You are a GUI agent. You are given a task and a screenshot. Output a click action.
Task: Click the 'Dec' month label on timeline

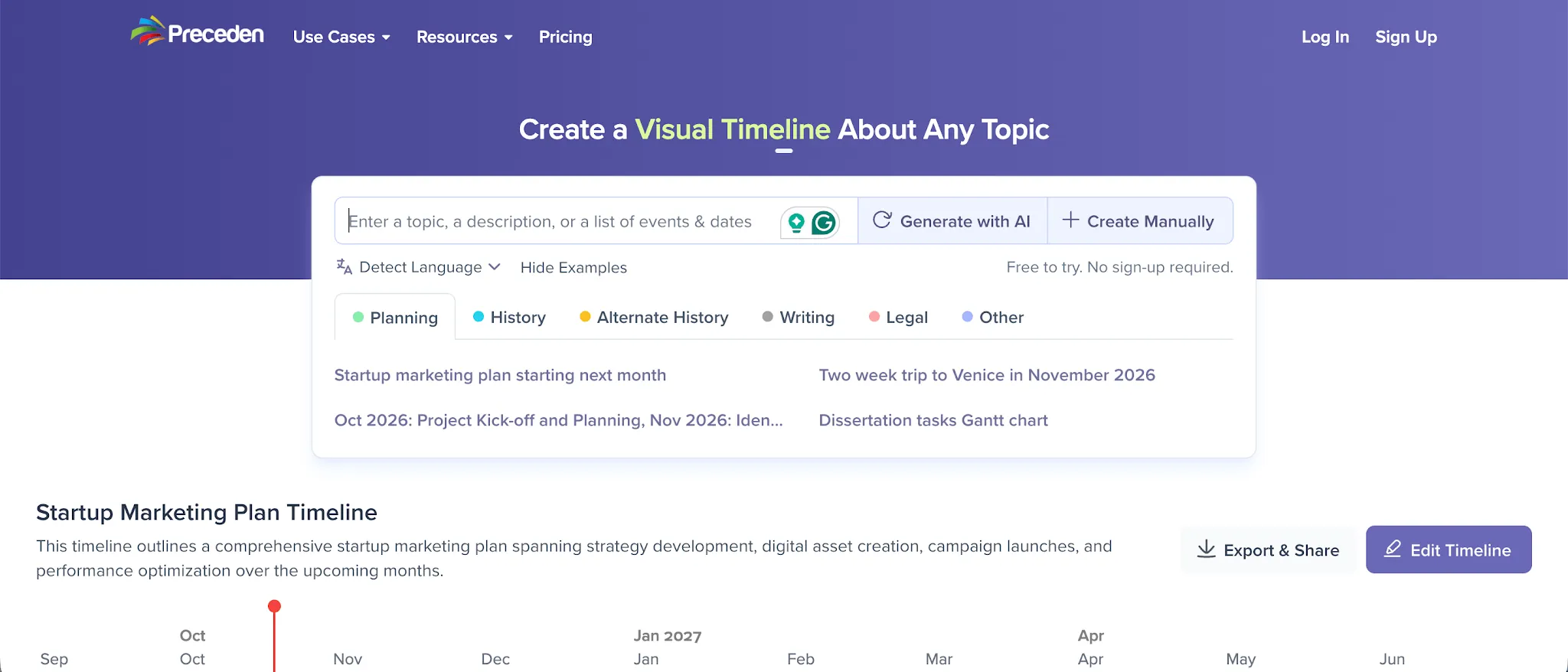coord(495,659)
